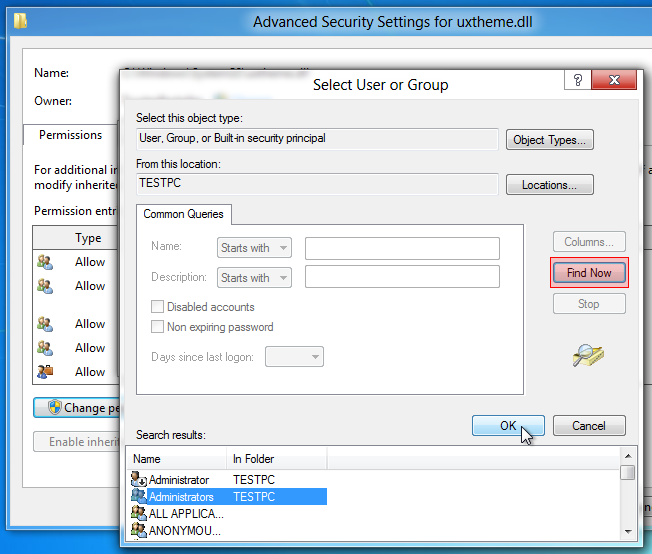Toggle the Disabled accounts checkbox

click(157, 307)
